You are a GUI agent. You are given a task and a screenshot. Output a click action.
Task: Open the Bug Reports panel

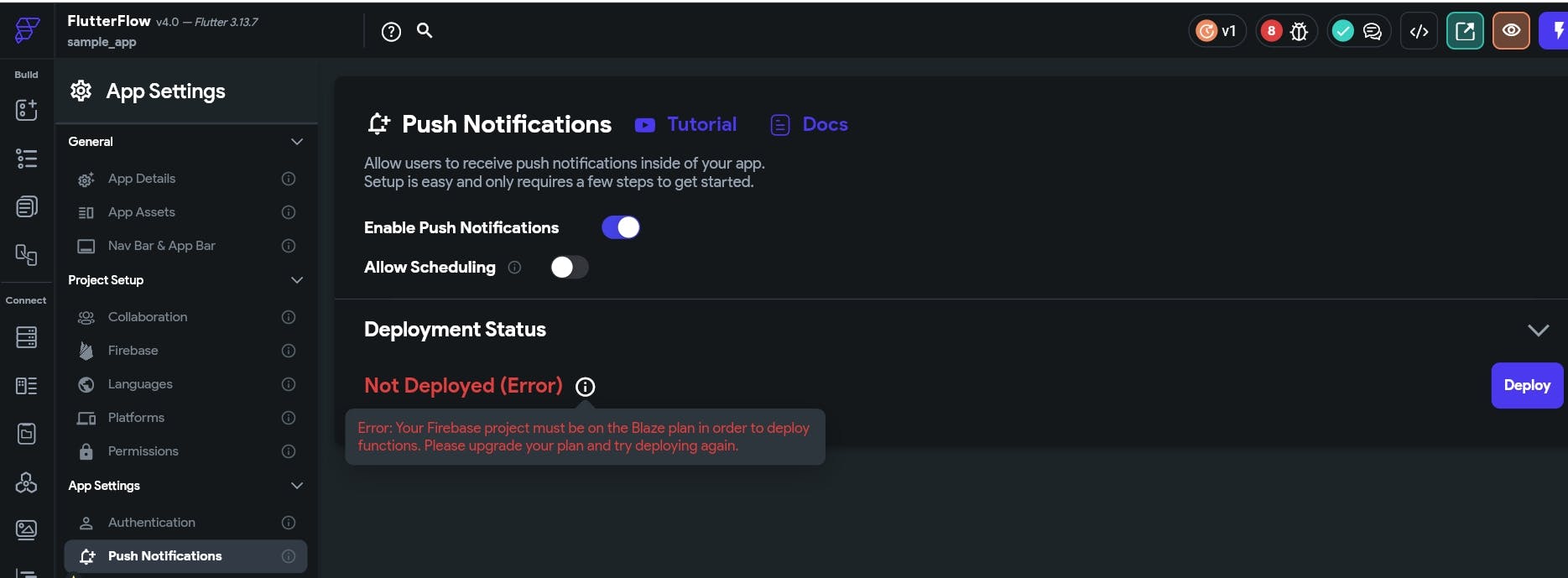pyautogui.click(x=1299, y=30)
